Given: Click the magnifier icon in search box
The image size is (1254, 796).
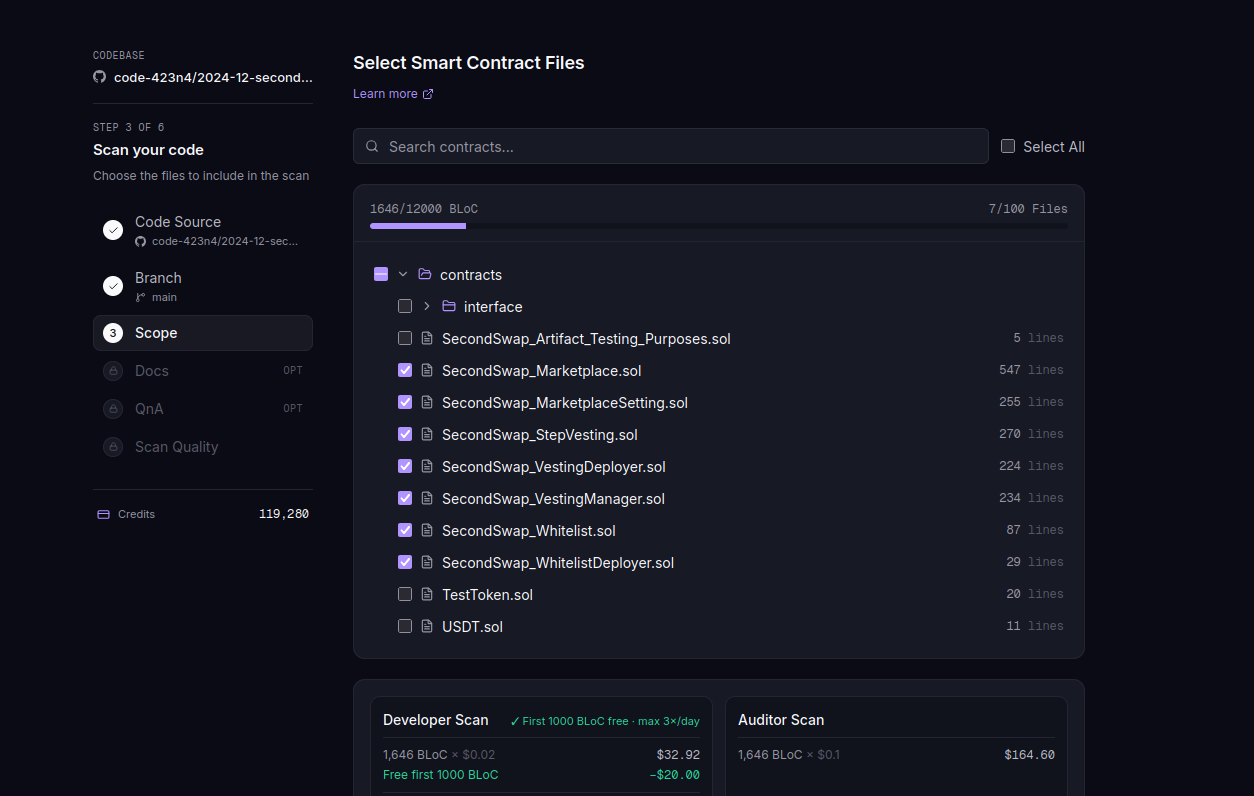Looking at the screenshot, I should pos(372,146).
